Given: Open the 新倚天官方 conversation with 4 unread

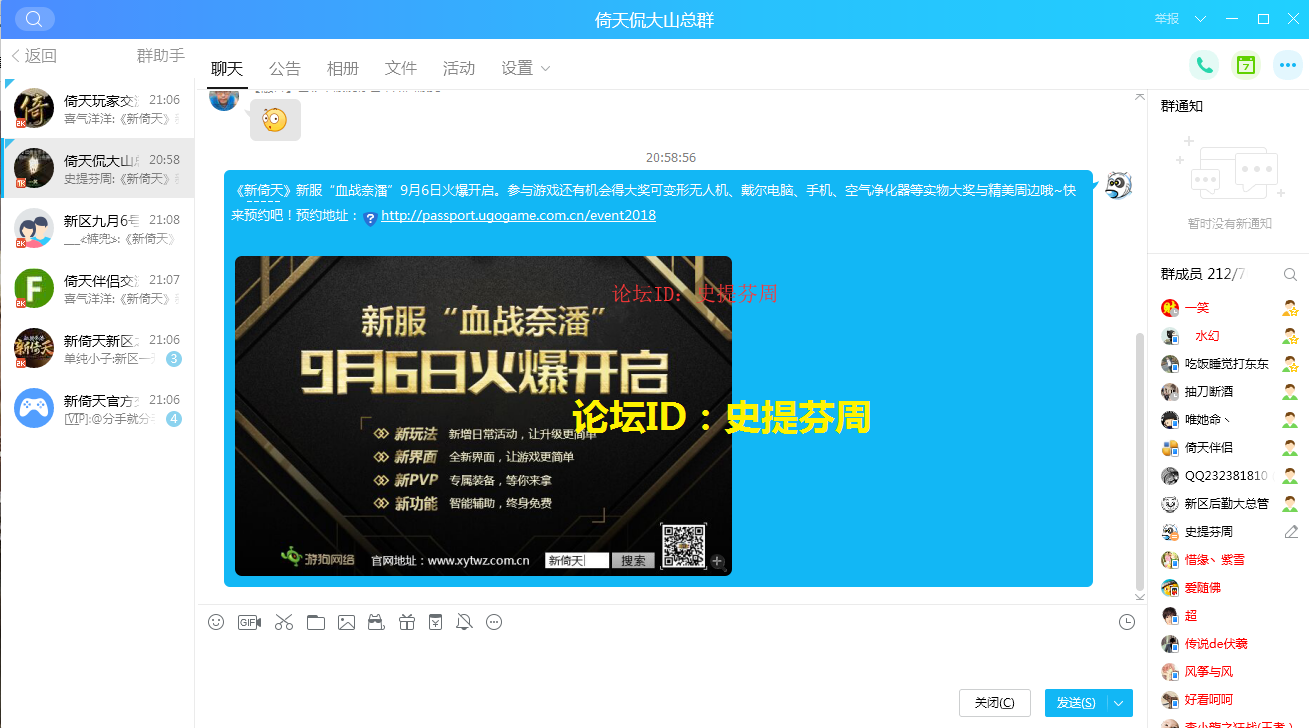Looking at the screenshot, I should pyautogui.click(x=97, y=408).
